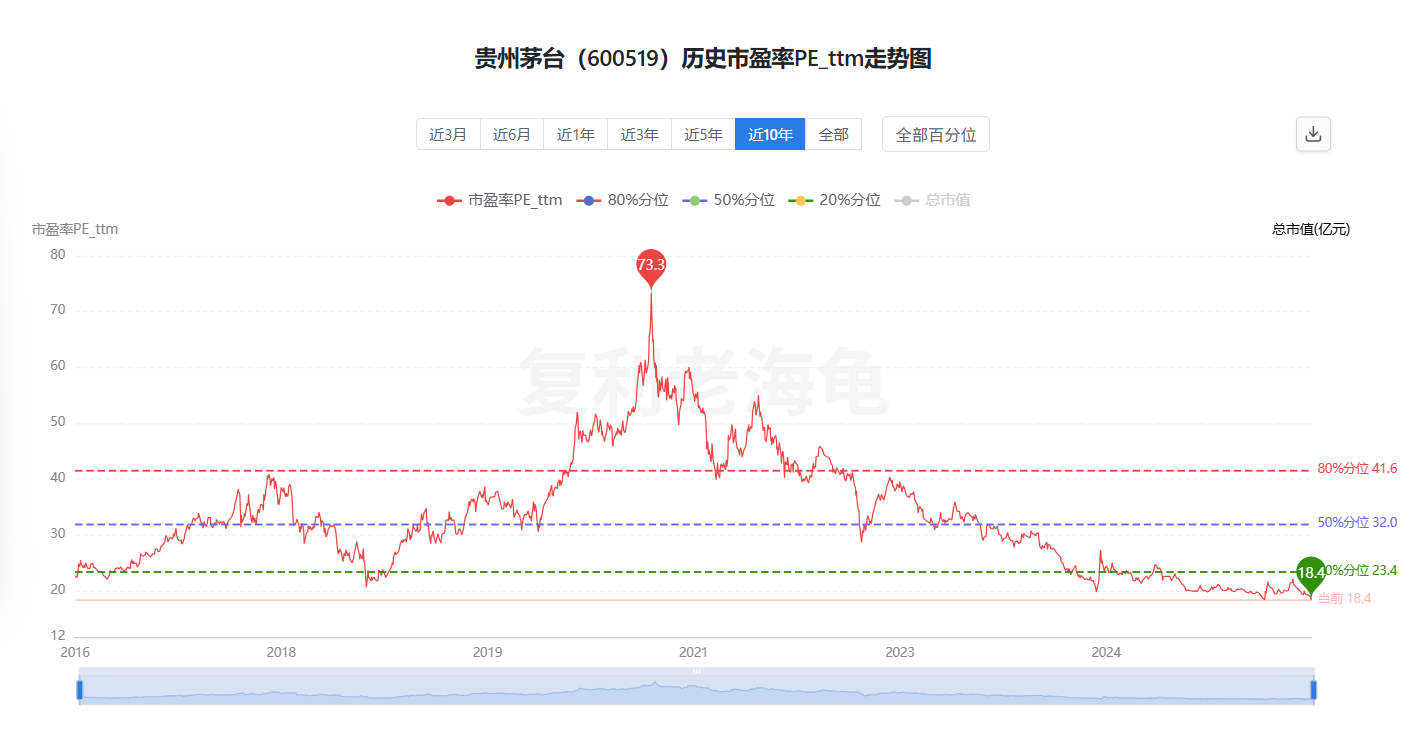Click the 市盈率PE_ttm y-axis title
The width and height of the screenshot is (1415, 733).
[75, 229]
